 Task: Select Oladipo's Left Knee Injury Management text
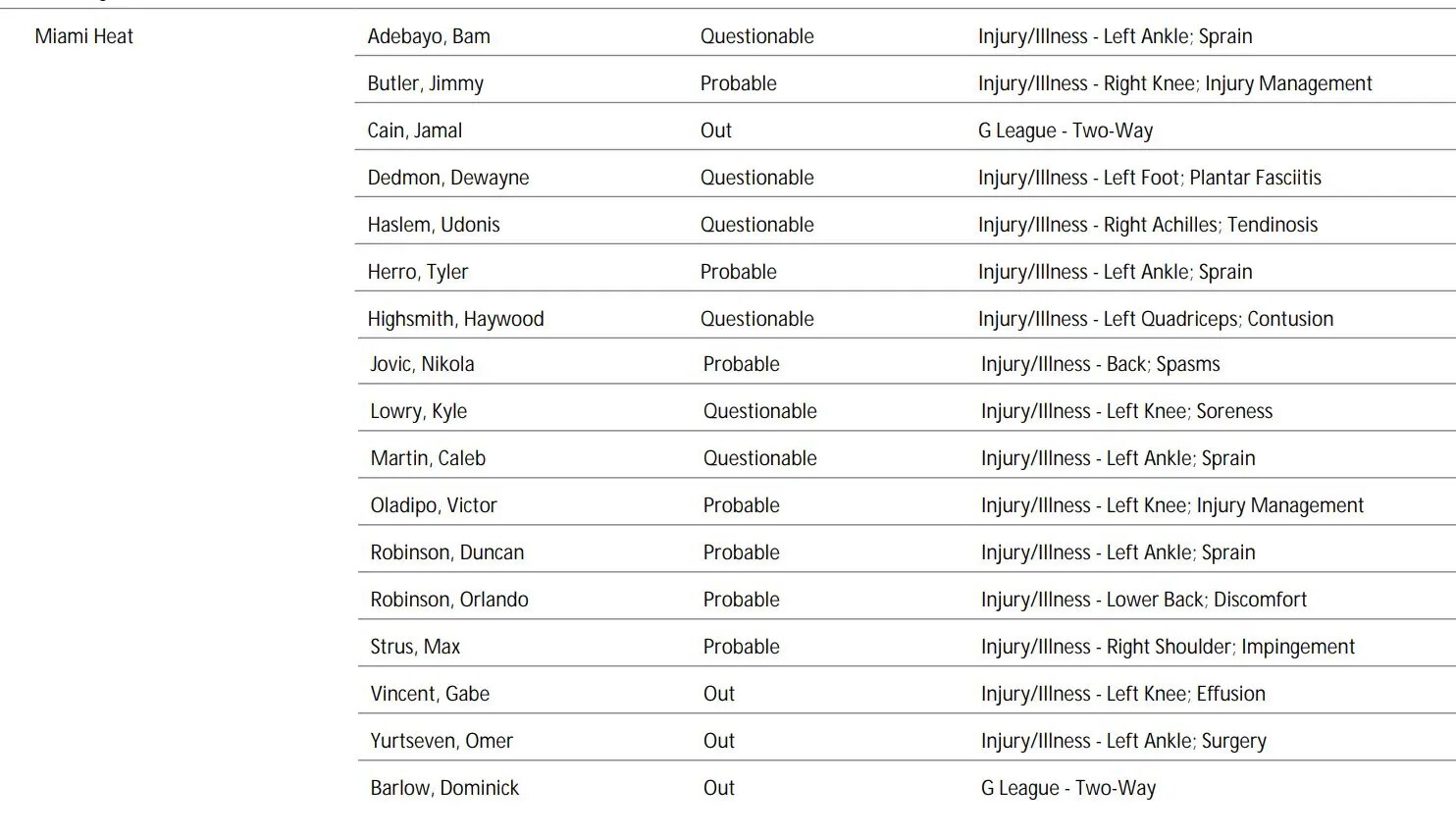click(1171, 505)
